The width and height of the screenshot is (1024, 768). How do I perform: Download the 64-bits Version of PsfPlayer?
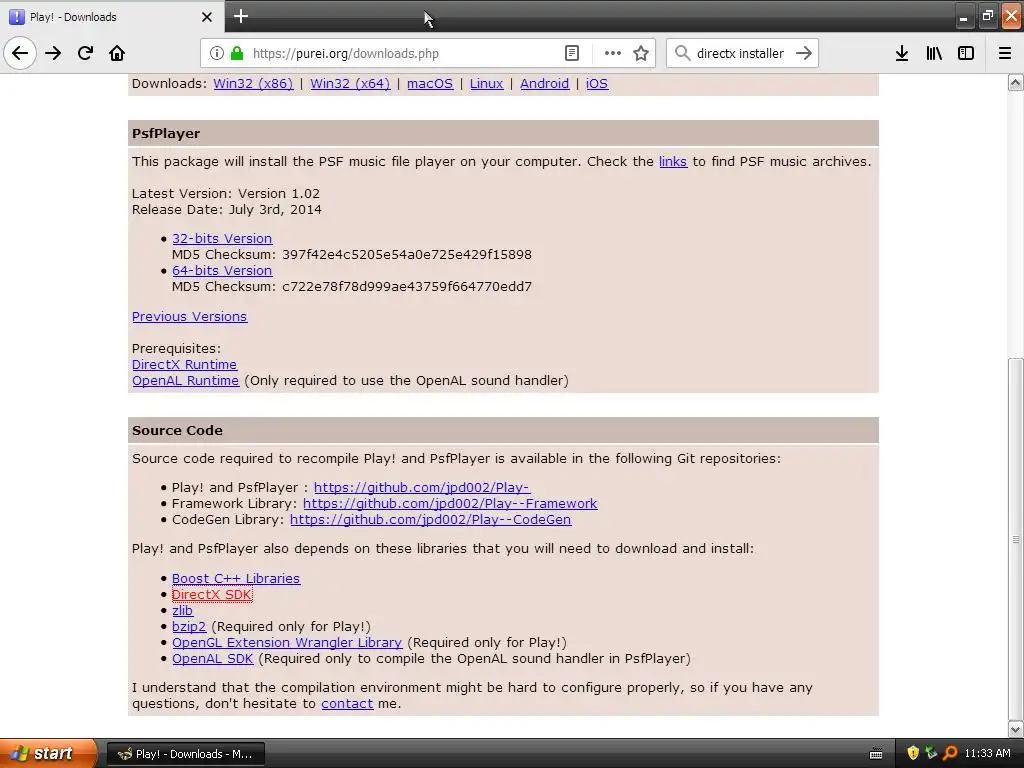222,270
